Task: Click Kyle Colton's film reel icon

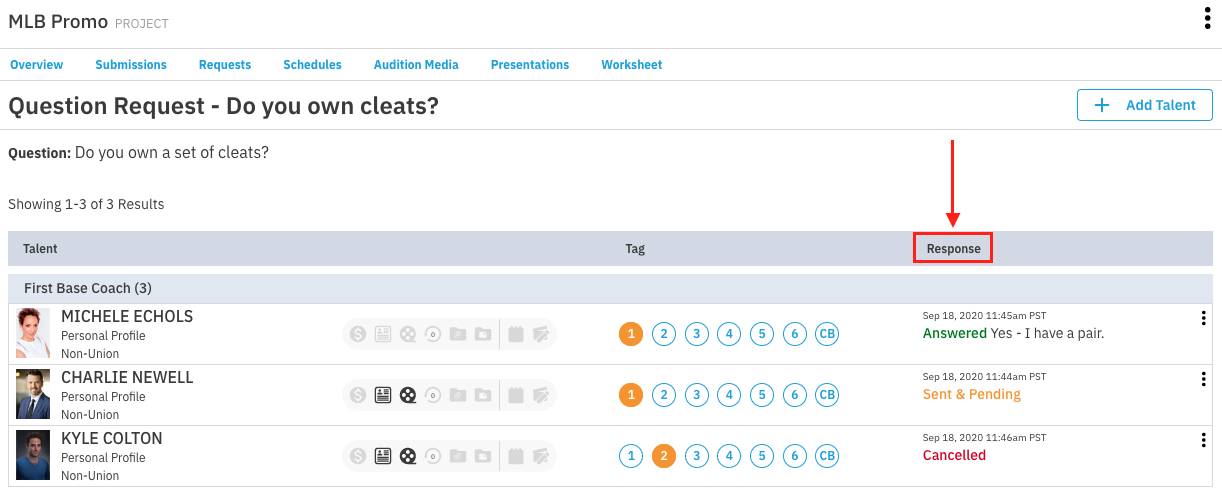Action: click(407, 456)
